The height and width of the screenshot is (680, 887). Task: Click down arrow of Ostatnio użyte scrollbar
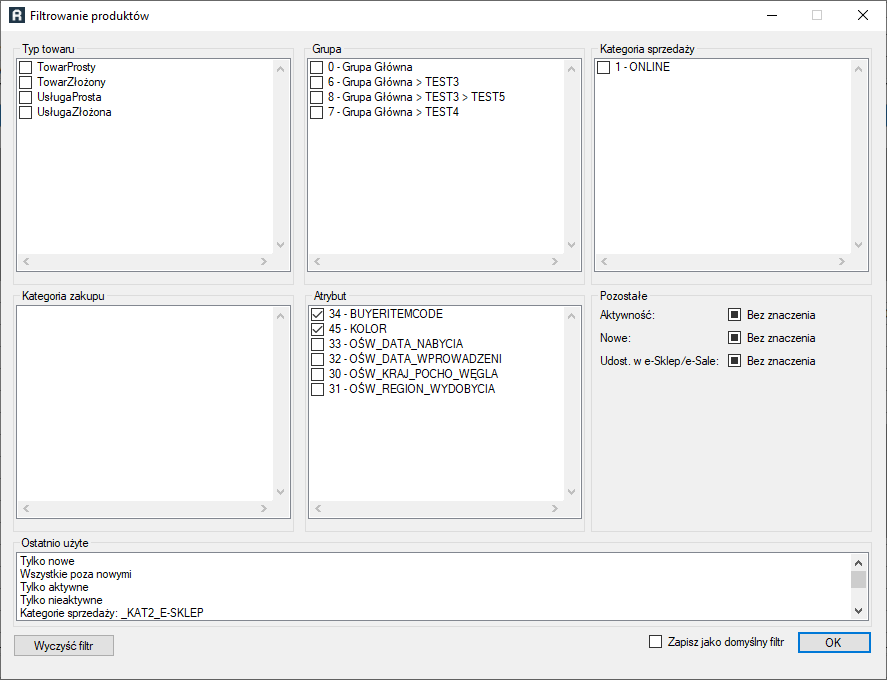pos(858,611)
